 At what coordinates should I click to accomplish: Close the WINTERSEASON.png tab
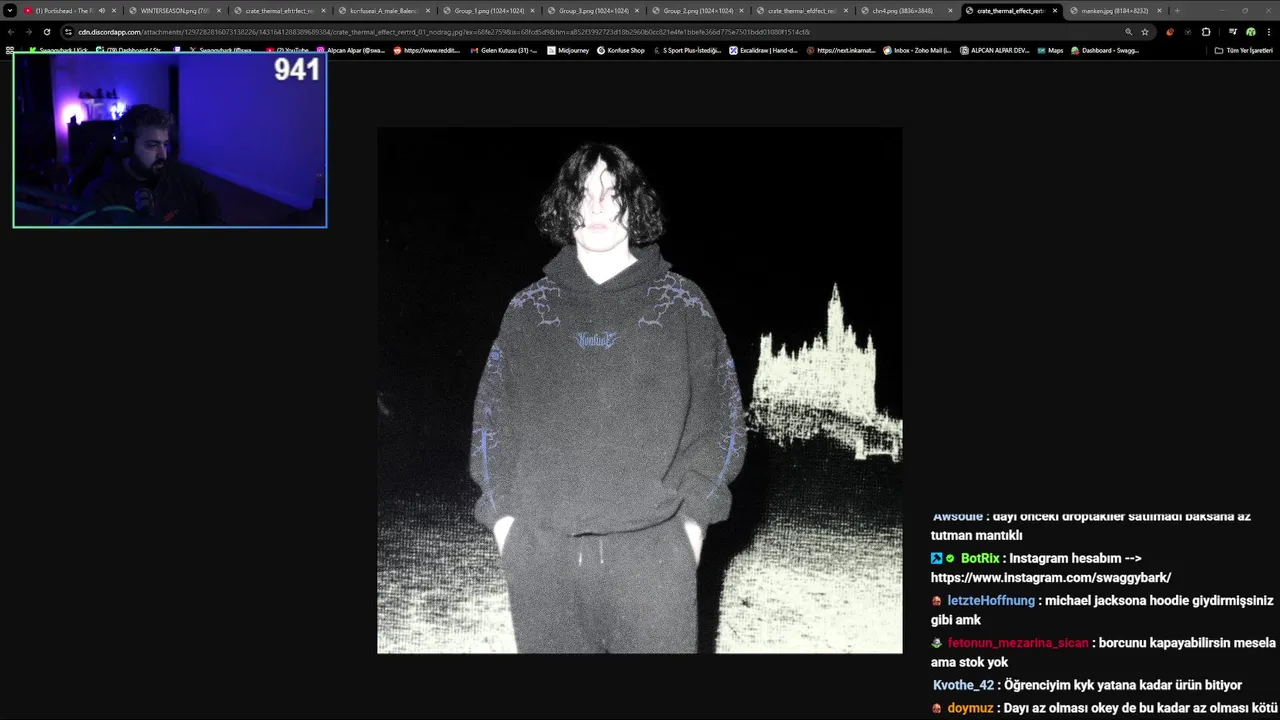[x=218, y=10]
